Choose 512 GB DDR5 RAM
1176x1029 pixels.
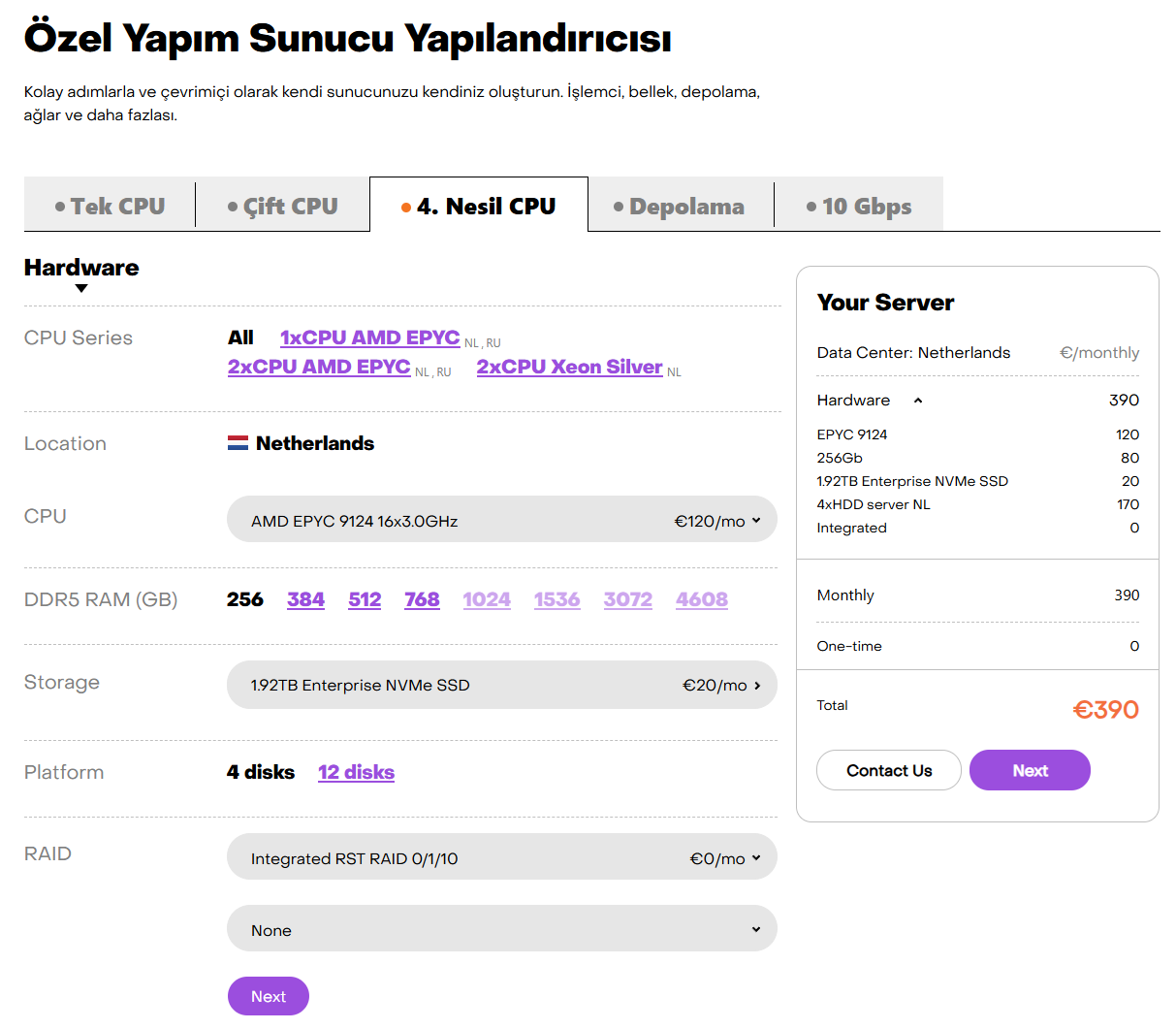tap(365, 599)
